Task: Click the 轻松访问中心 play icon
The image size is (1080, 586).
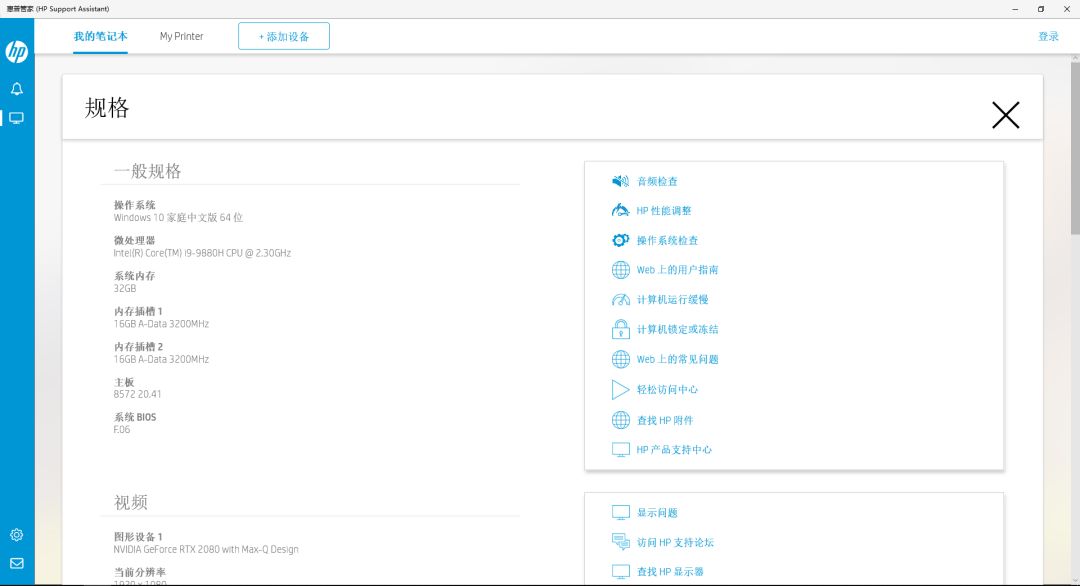Action: (x=621, y=390)
